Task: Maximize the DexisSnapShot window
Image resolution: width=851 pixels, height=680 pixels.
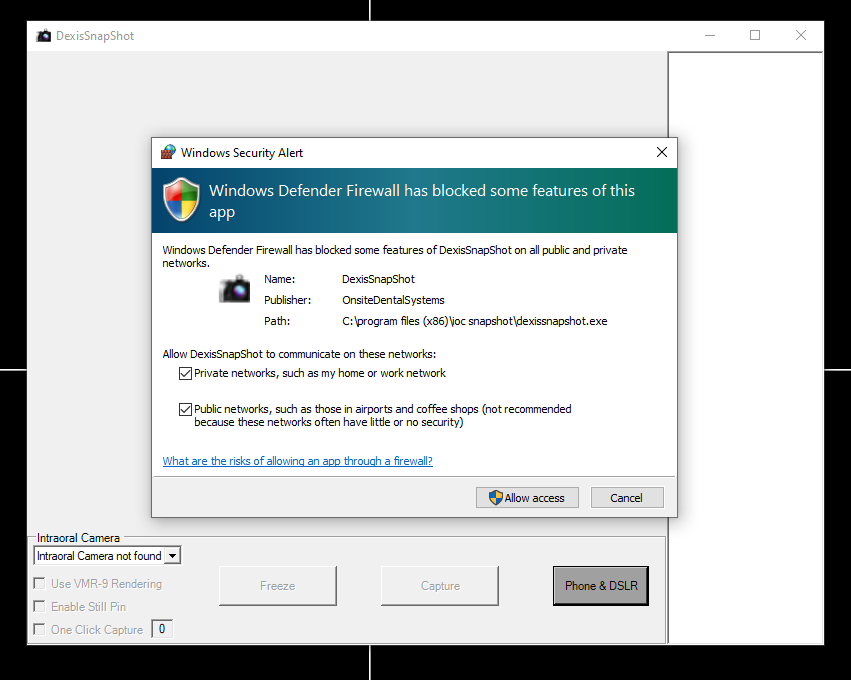Action: pos(755,35)
